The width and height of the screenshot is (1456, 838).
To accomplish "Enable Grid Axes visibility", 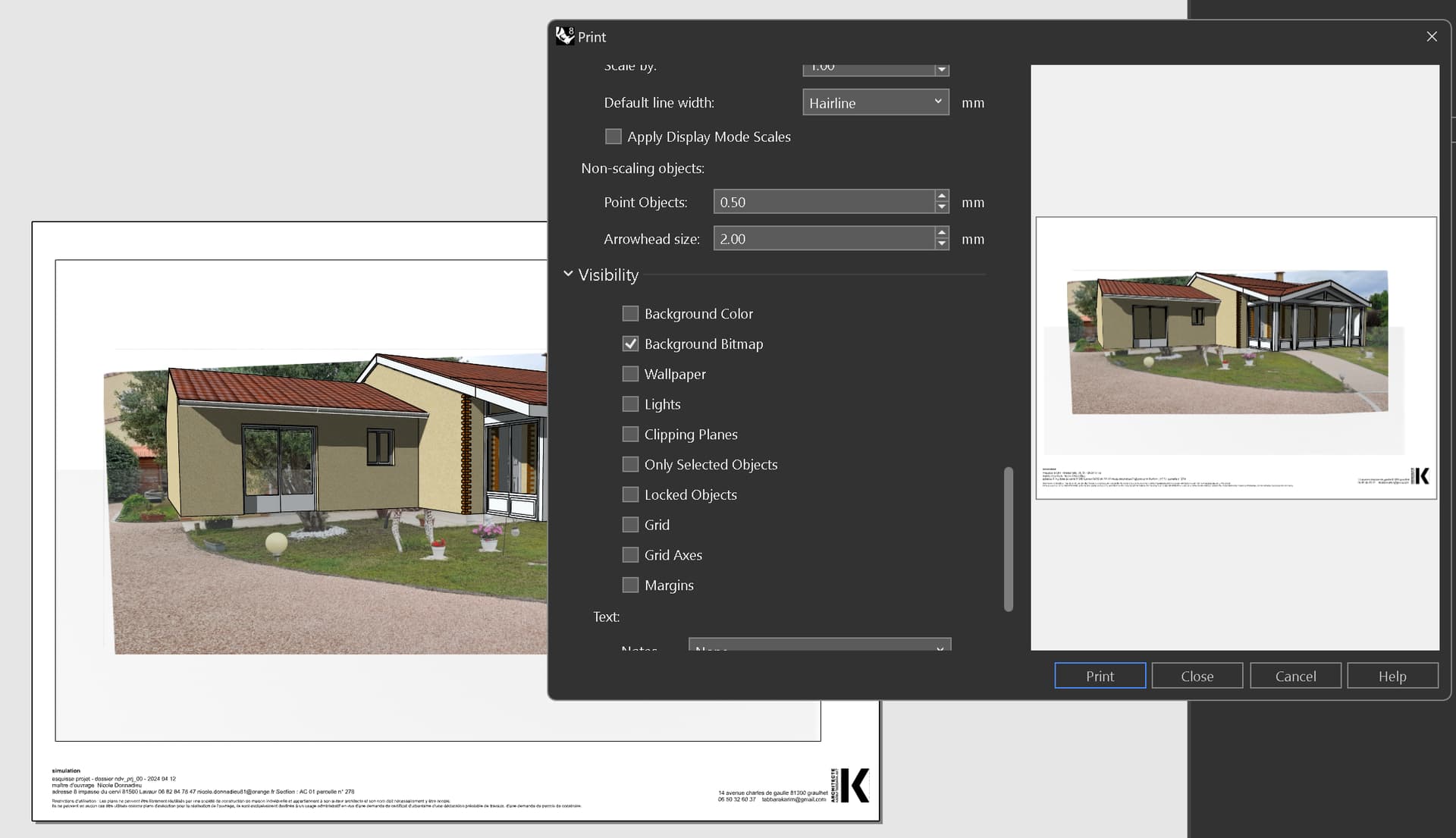I will tap(629, 554).
